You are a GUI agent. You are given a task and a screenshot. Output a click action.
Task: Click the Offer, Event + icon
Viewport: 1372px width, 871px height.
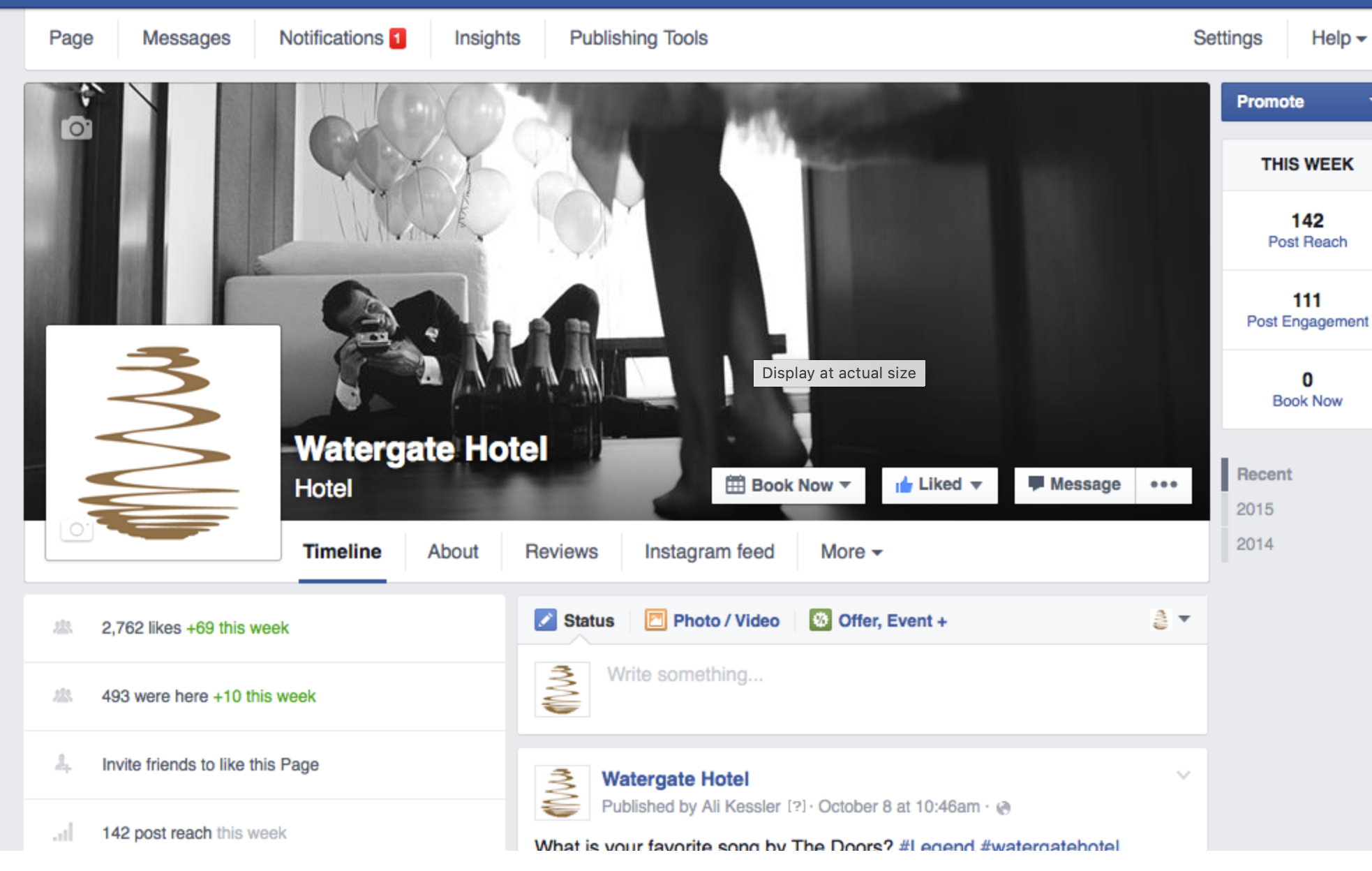pos(820,620)
